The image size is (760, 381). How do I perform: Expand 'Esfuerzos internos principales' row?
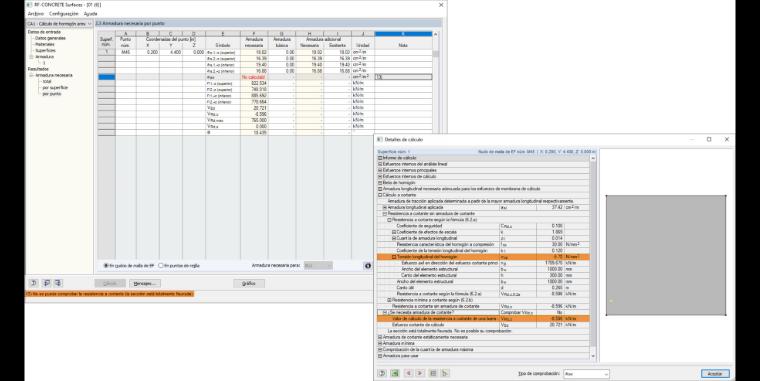click(x=380, y=171)
